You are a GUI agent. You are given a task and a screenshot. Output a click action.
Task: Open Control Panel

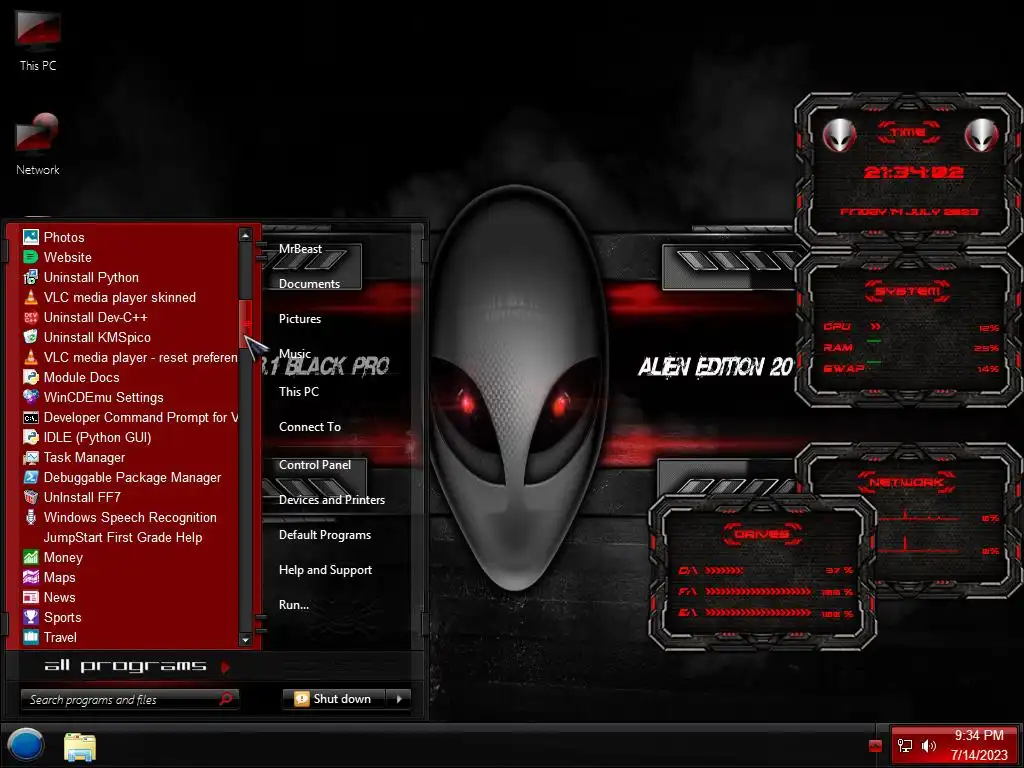[x=315, y=465]
